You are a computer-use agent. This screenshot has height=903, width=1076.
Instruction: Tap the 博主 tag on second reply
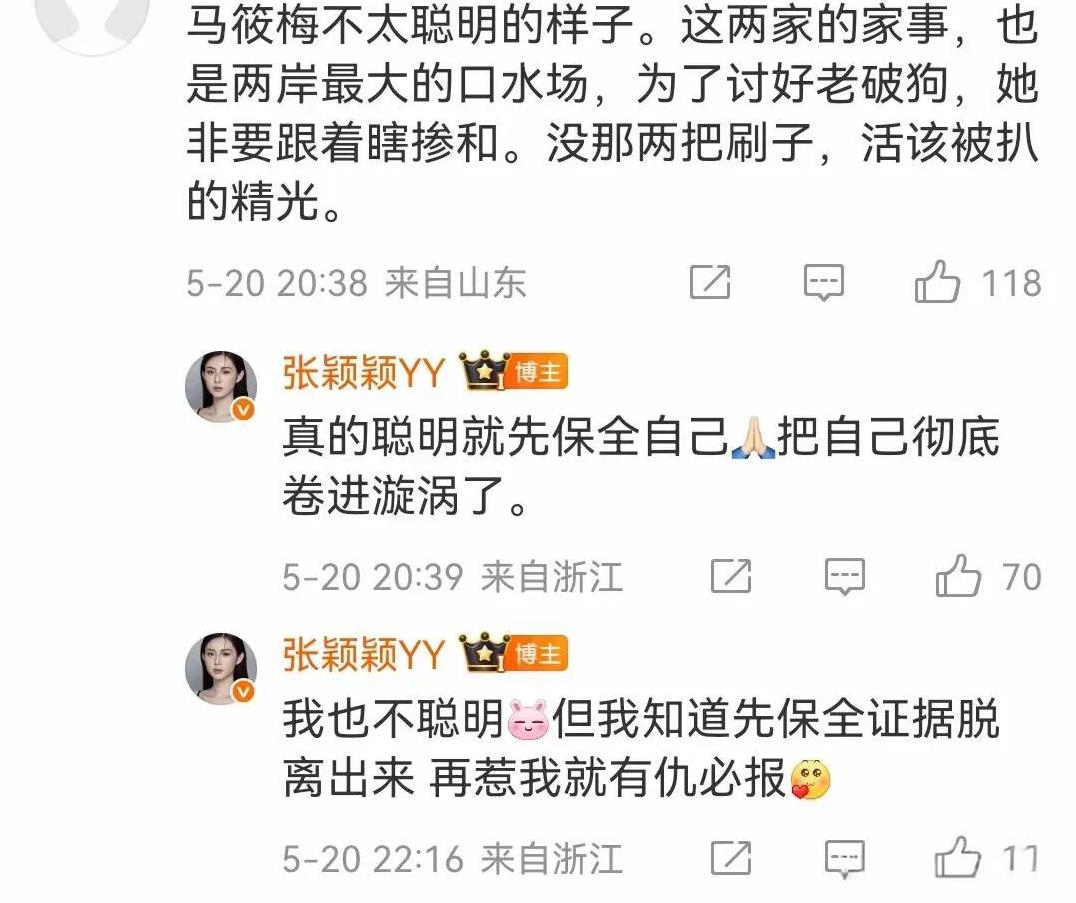pos(539,653)
